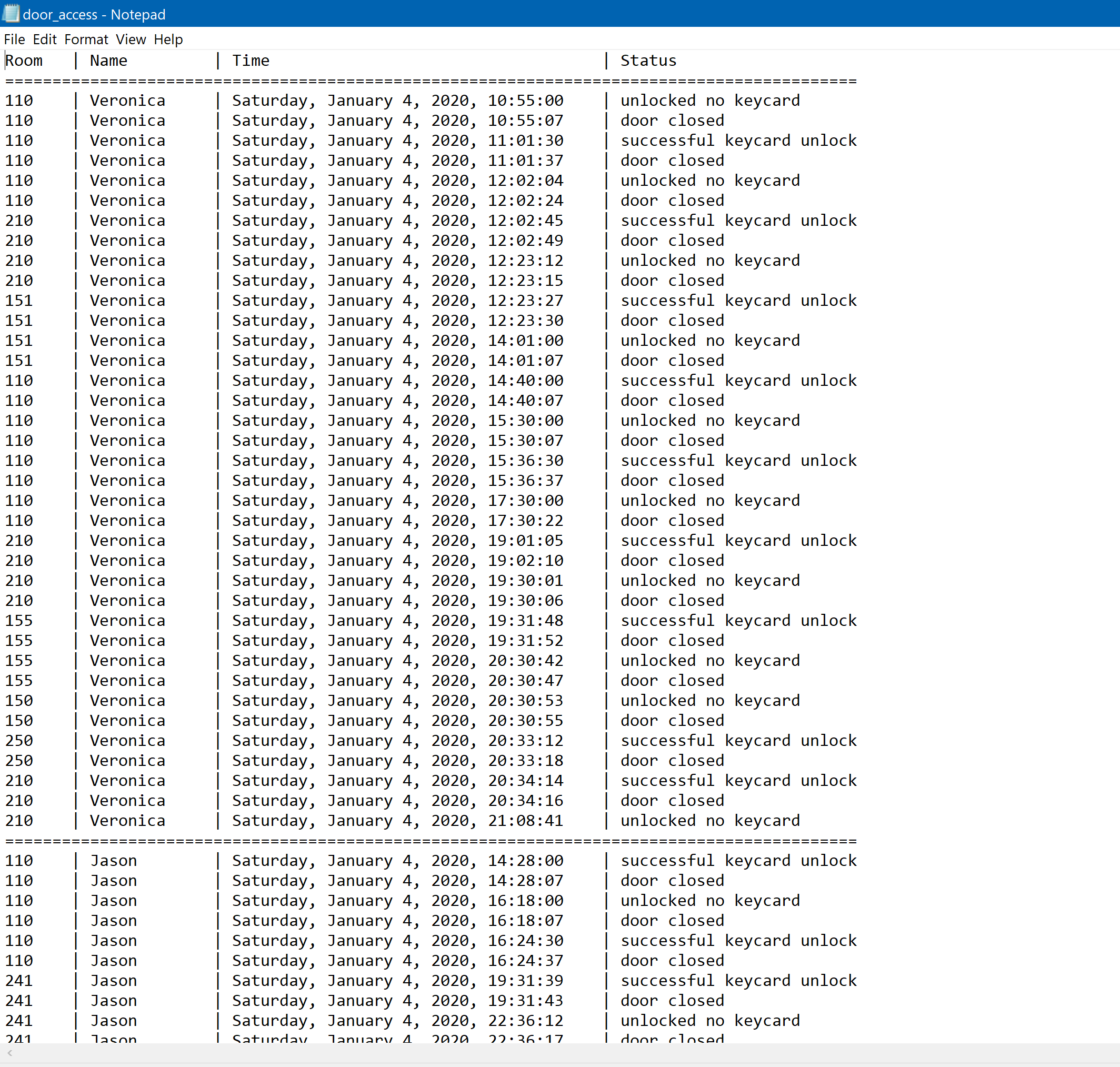The image size is (1120, 1067).
Task: Click the left arrow of horizontal scrollbar
Action: point(9,1053)
